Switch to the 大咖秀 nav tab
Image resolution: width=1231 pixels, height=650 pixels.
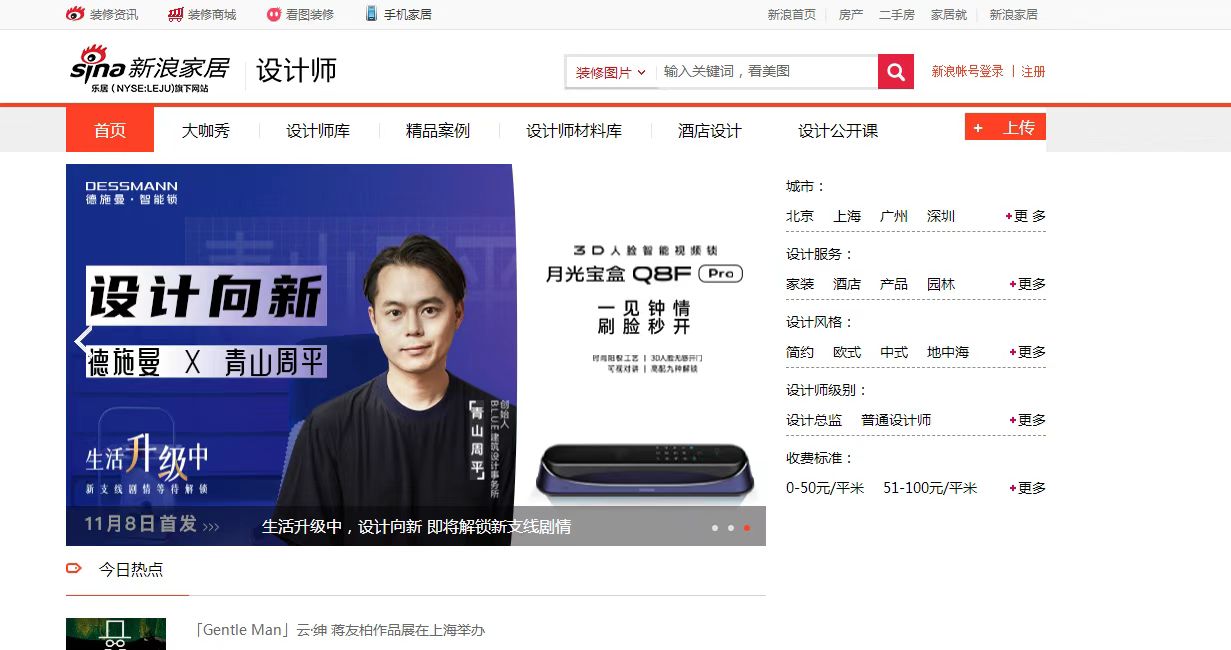tap(206, 130)
